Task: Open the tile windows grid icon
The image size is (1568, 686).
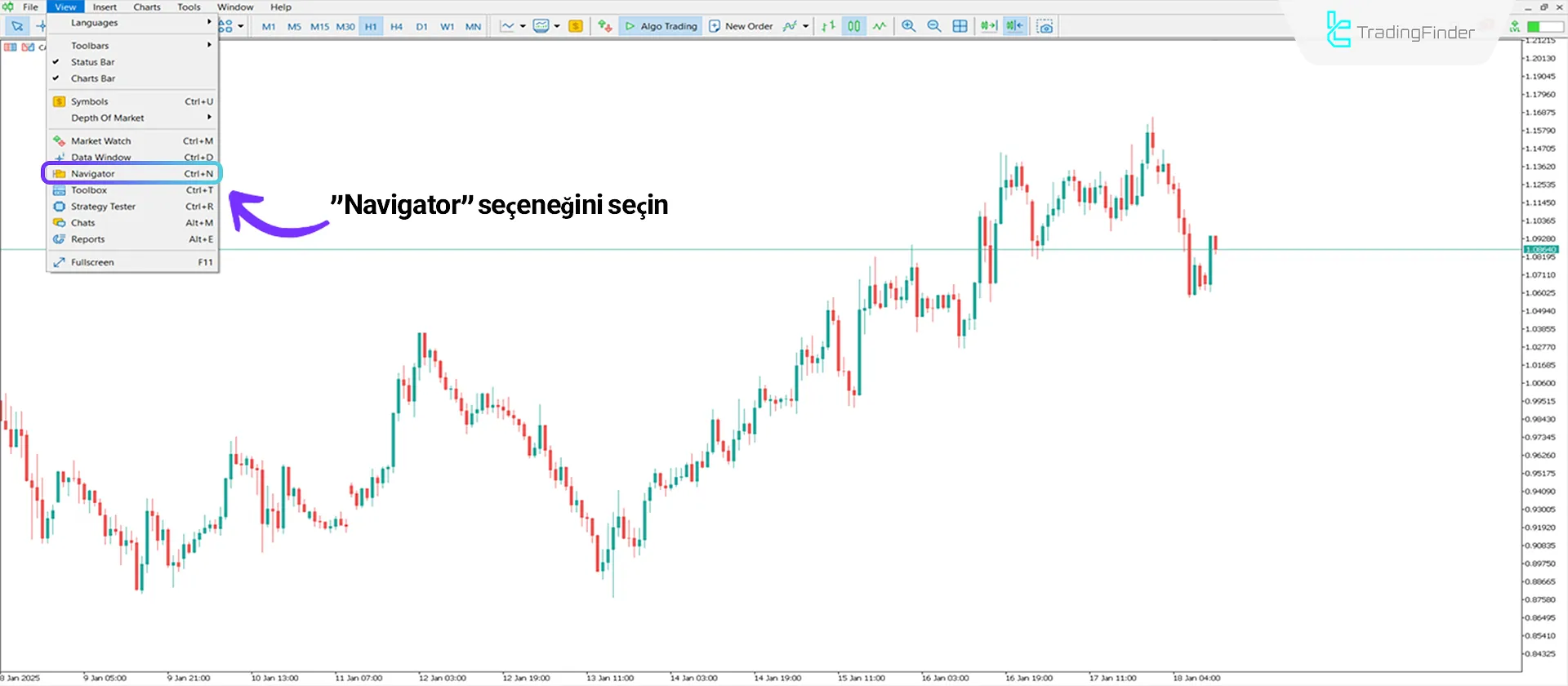Action: pos(960,26)
